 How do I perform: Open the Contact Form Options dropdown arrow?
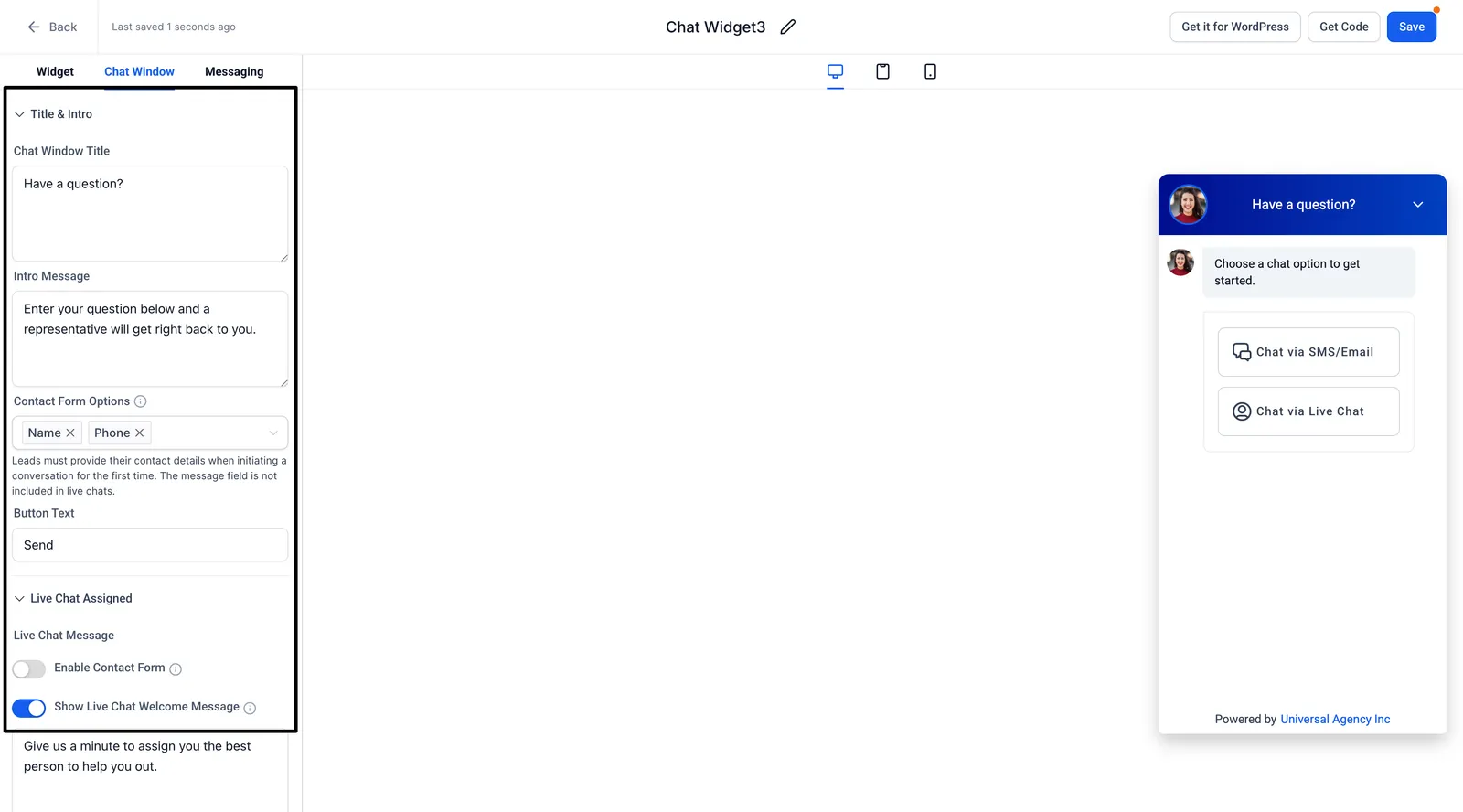(273, 433)
